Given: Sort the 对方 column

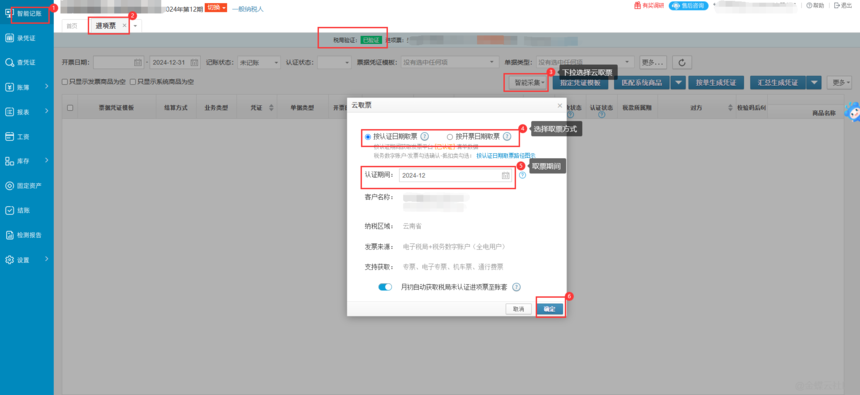Looking at the screenshot, I should 730,108.
